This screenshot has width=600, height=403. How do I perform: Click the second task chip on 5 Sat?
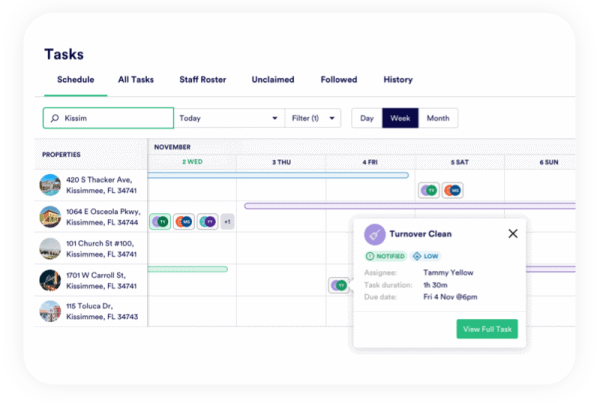click(x=452, y=190)
